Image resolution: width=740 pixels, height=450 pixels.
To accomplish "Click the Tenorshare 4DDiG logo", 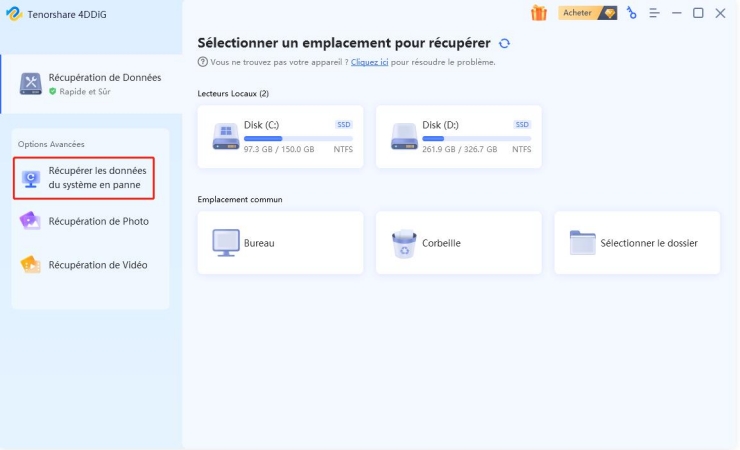I will point(14,14).
